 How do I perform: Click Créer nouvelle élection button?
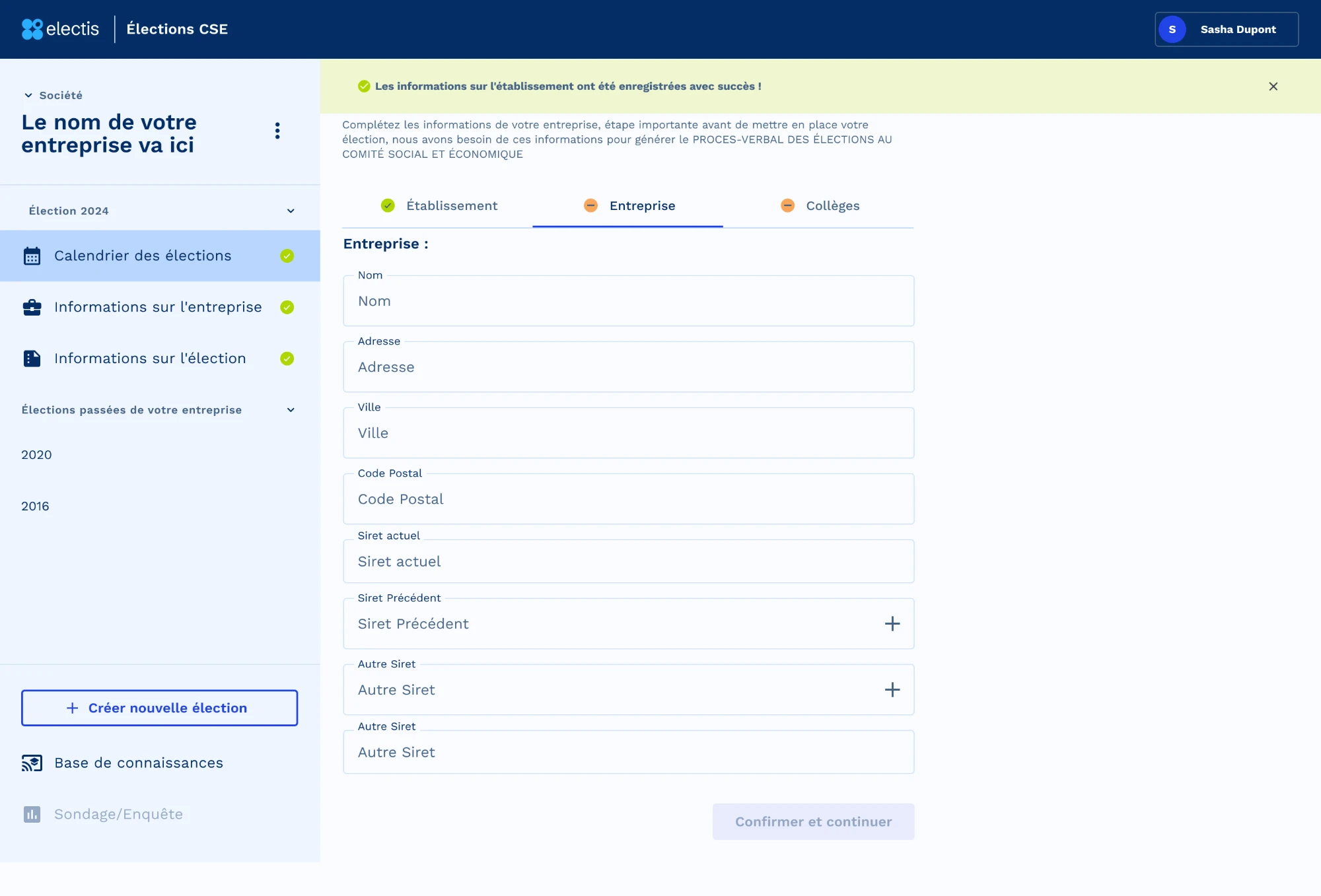(160, 708)
